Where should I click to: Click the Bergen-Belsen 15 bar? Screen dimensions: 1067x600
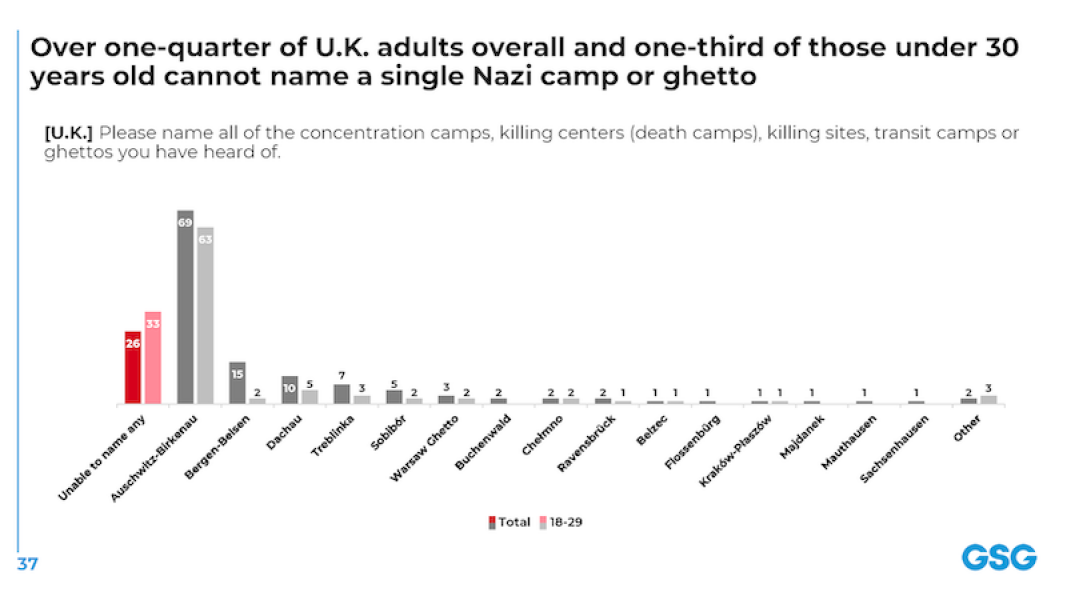(237, 382)
